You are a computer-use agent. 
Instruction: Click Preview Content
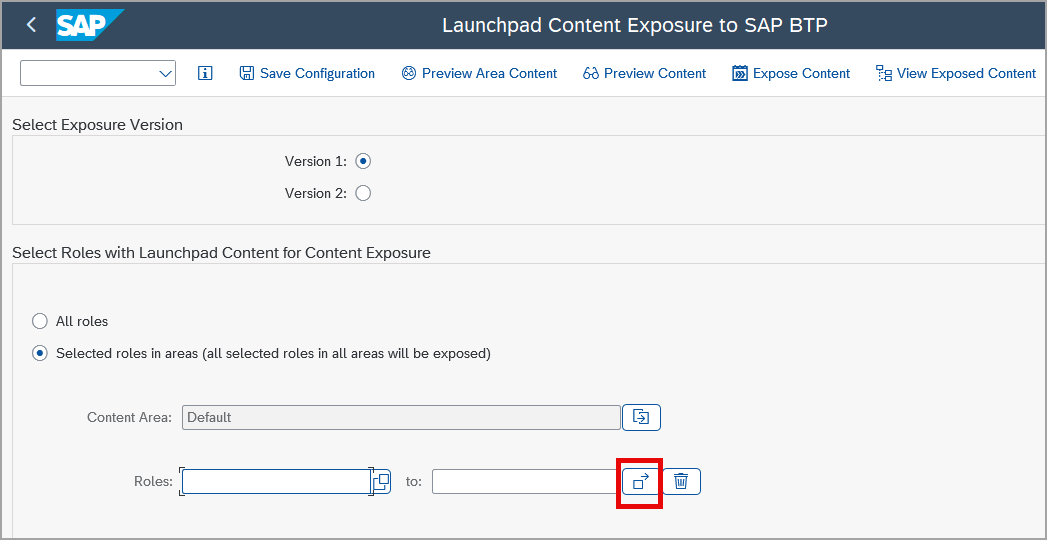pos(644,73)
